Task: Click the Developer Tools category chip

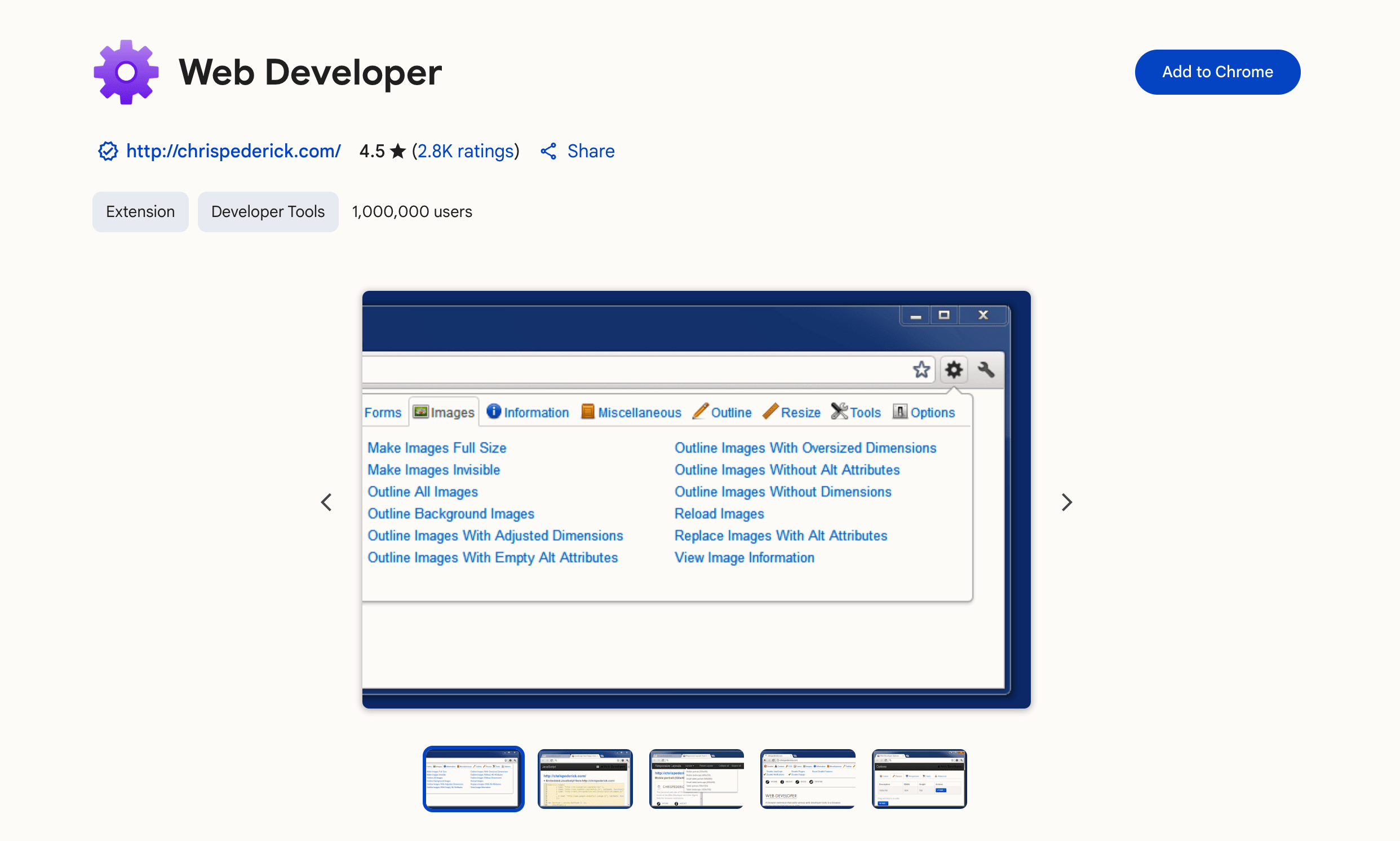Action: click(x=267, y=212)
